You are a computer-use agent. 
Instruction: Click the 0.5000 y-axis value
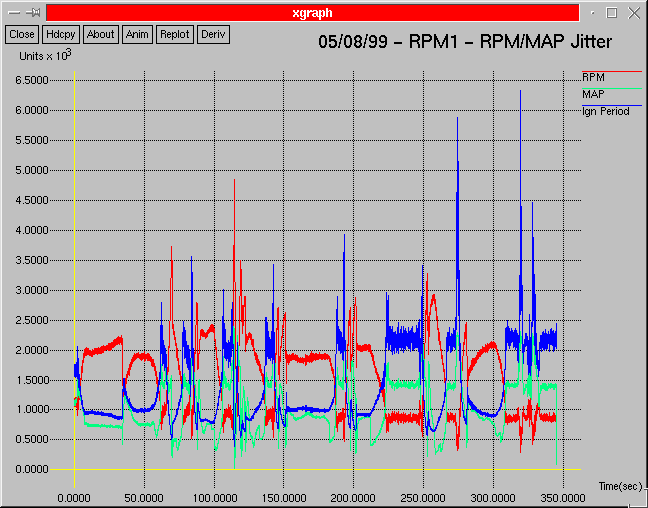pos(32,439)
